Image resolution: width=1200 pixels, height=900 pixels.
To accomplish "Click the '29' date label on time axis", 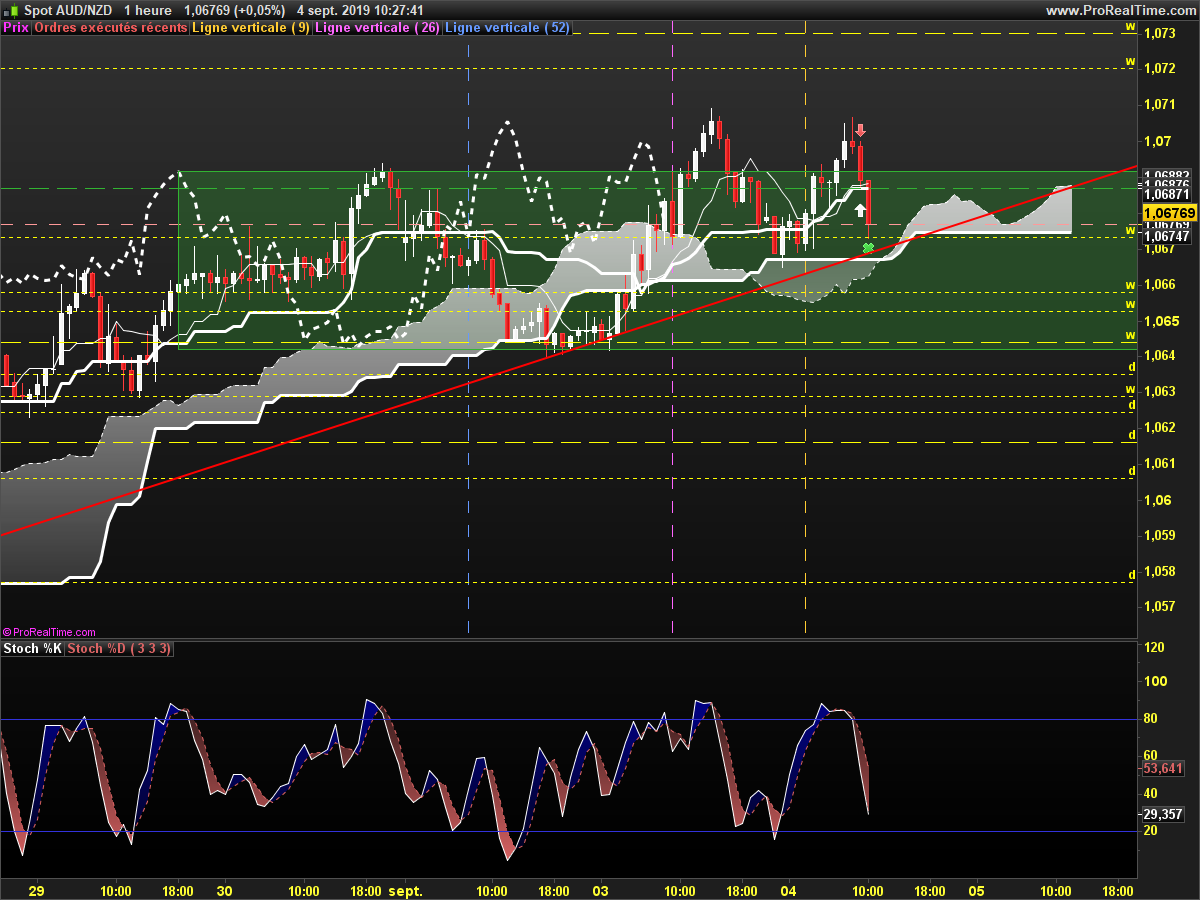I will (x=38, y=890).
